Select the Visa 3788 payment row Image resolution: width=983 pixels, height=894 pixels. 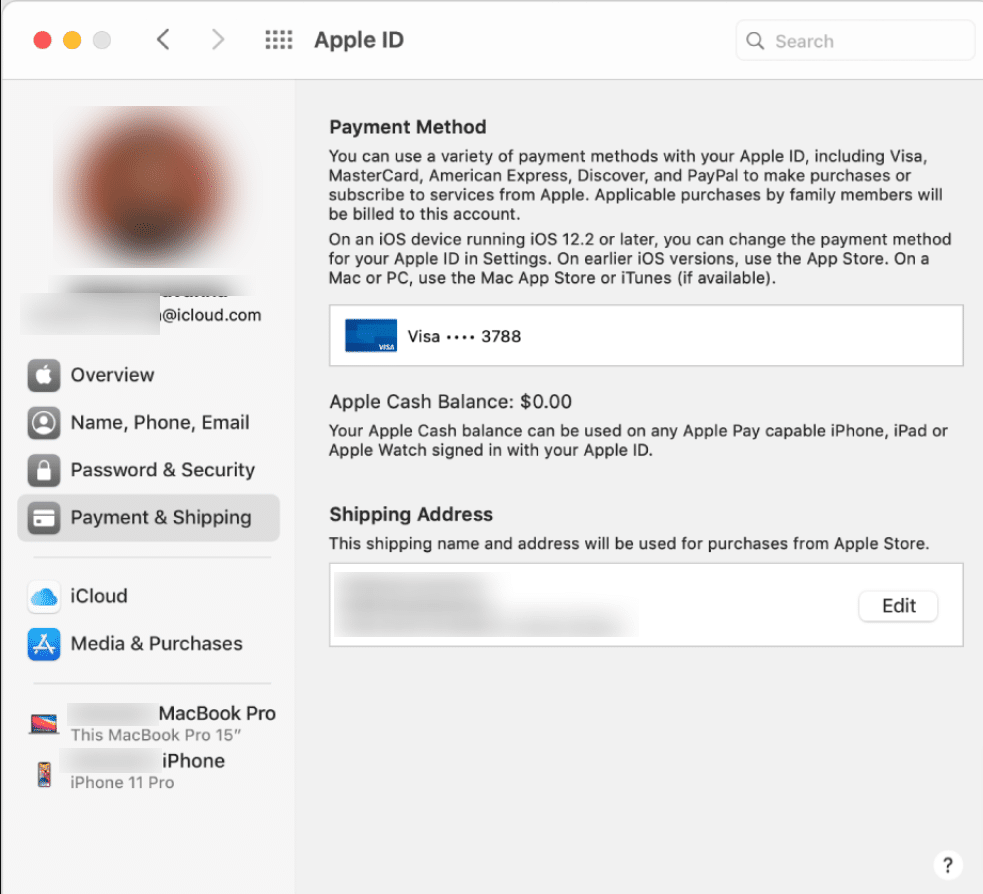[x=646, y=335]
